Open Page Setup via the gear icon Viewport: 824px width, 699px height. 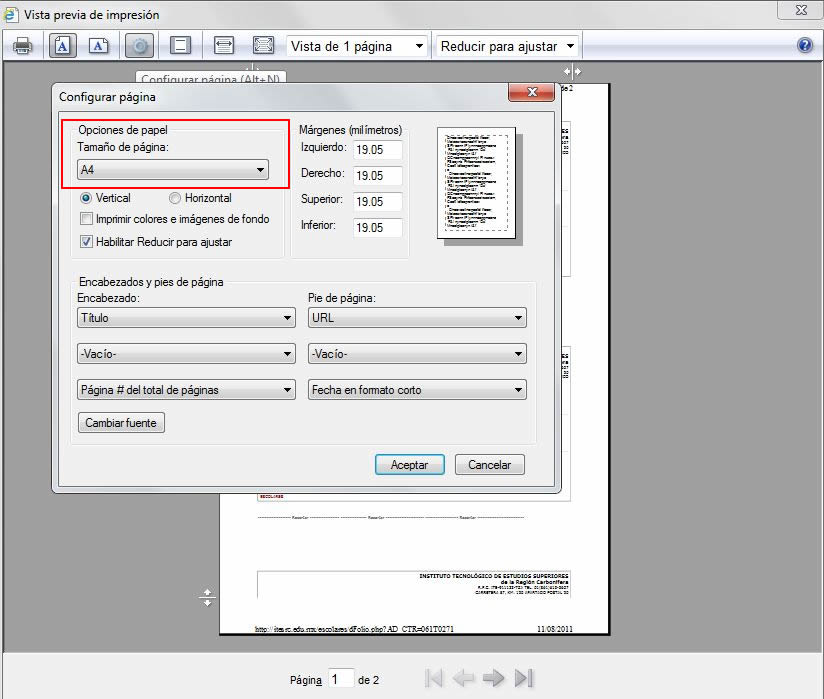(x=139, y=46)
